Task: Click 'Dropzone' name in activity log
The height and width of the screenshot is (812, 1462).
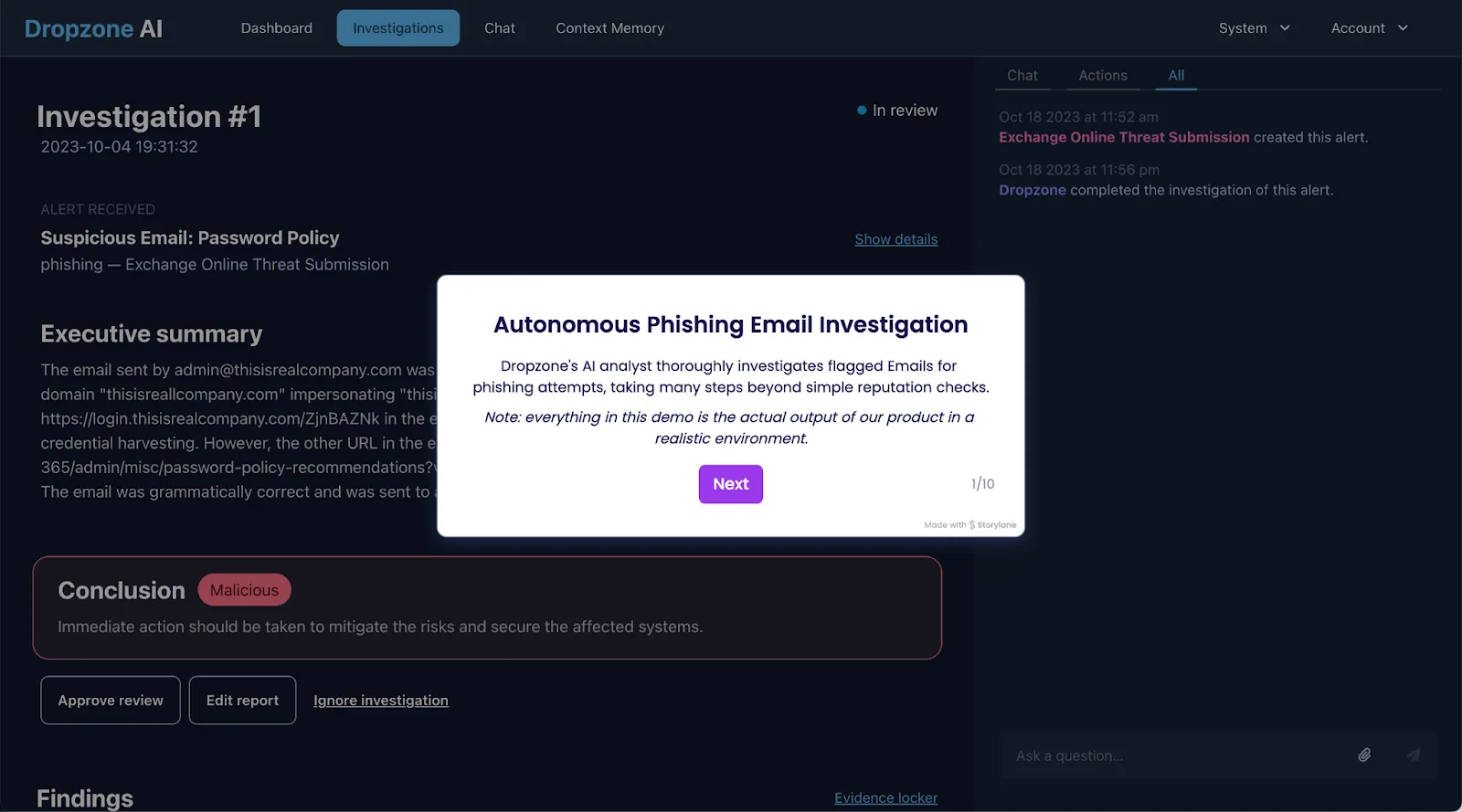Action: pos(1033,190)
